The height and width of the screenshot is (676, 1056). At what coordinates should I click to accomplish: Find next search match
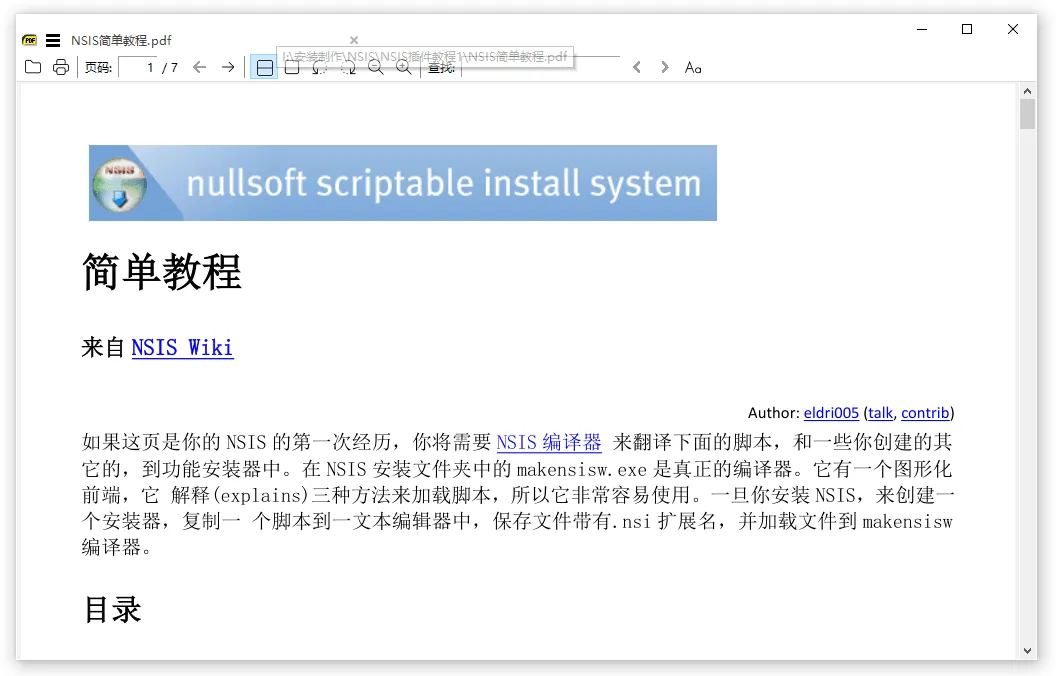pyautogui.click(x=665, y=67)
